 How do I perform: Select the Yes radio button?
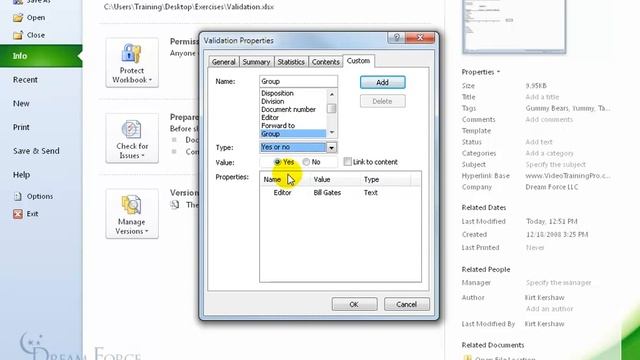coord(278,162)
